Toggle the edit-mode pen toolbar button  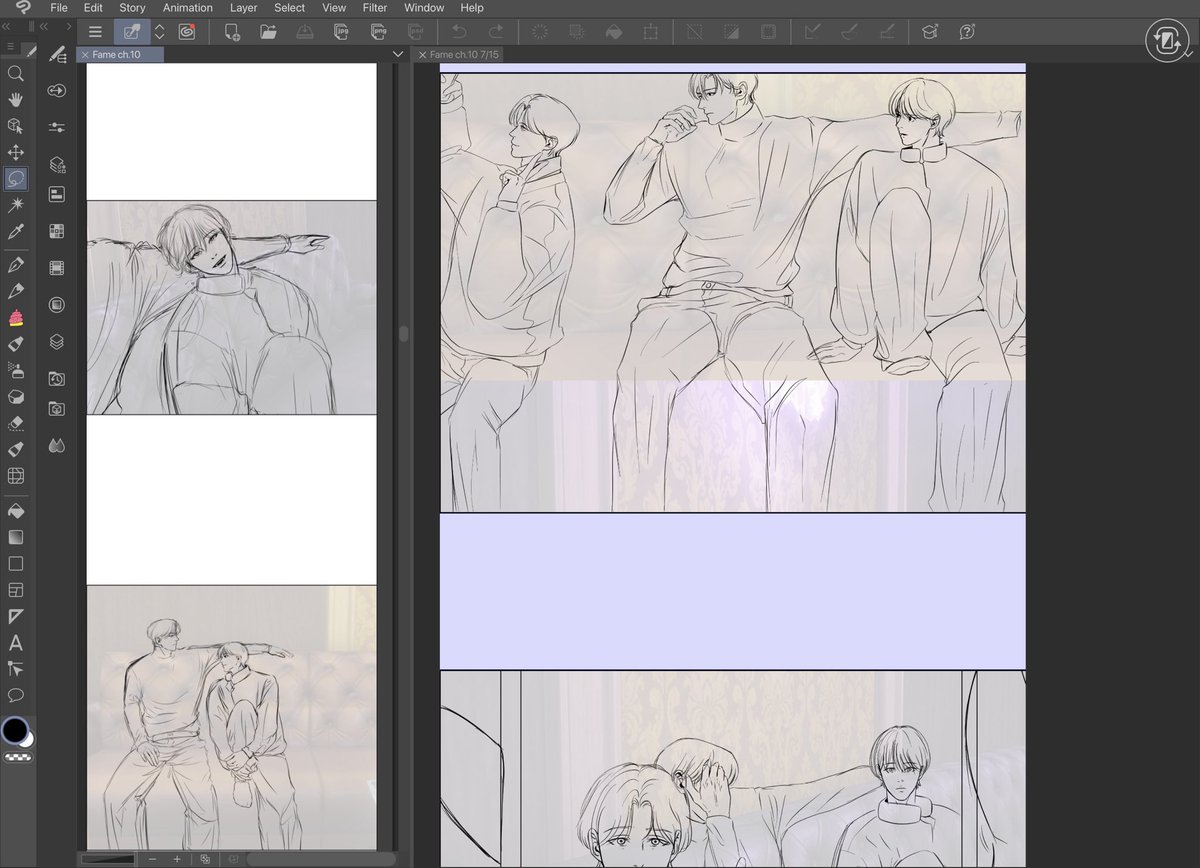[x=130, y=32]
